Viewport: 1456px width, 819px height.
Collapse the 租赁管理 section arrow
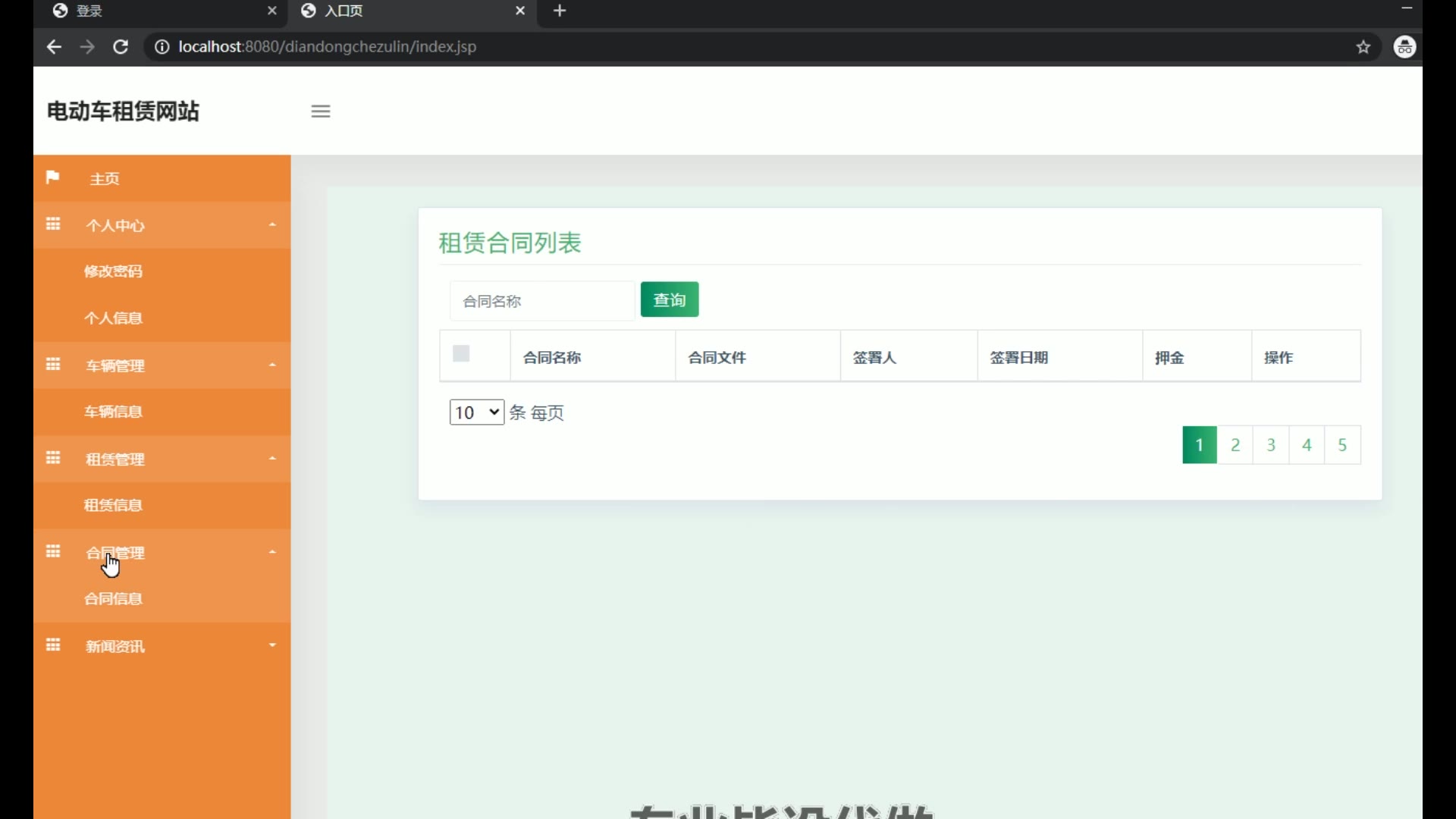[272, 459]
